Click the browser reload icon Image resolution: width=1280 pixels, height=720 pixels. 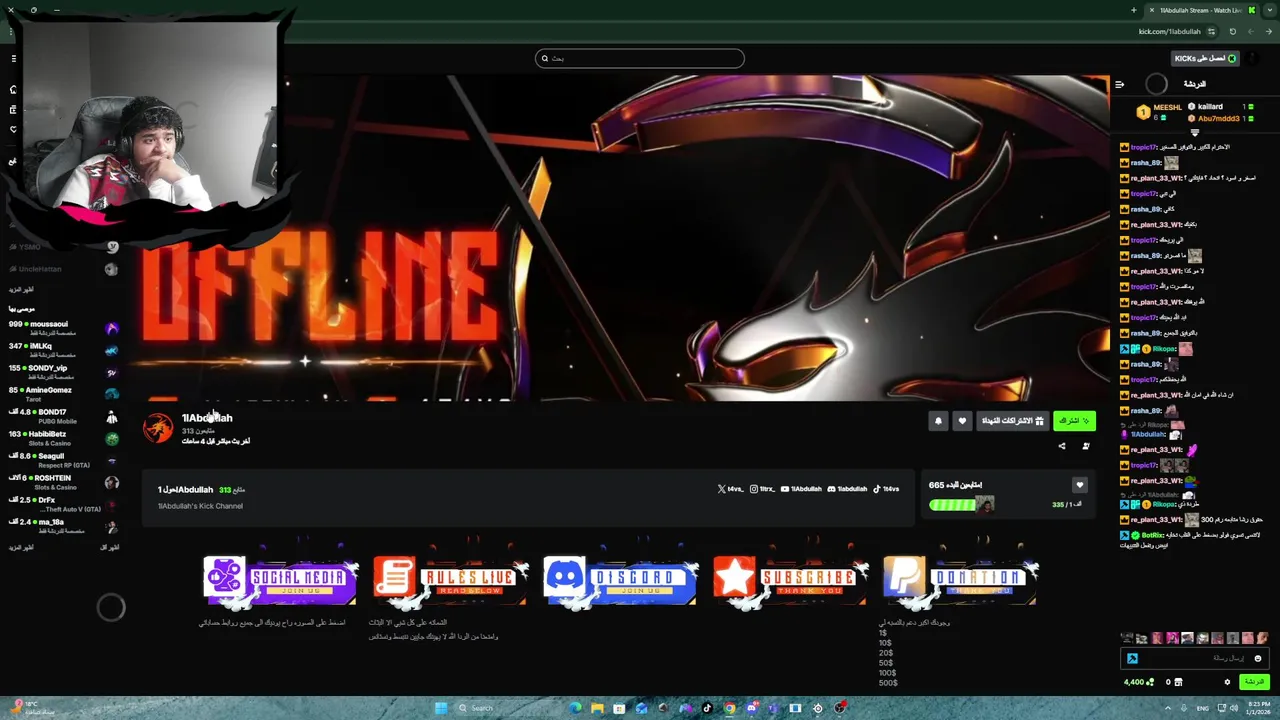pyautogui.click(x=1232, y=31)
